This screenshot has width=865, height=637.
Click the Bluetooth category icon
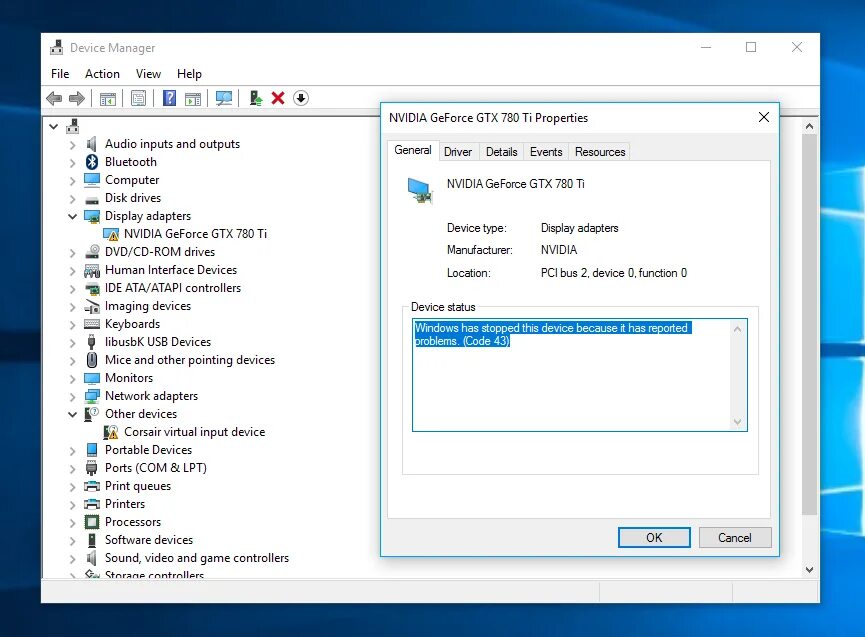[92, 162]
